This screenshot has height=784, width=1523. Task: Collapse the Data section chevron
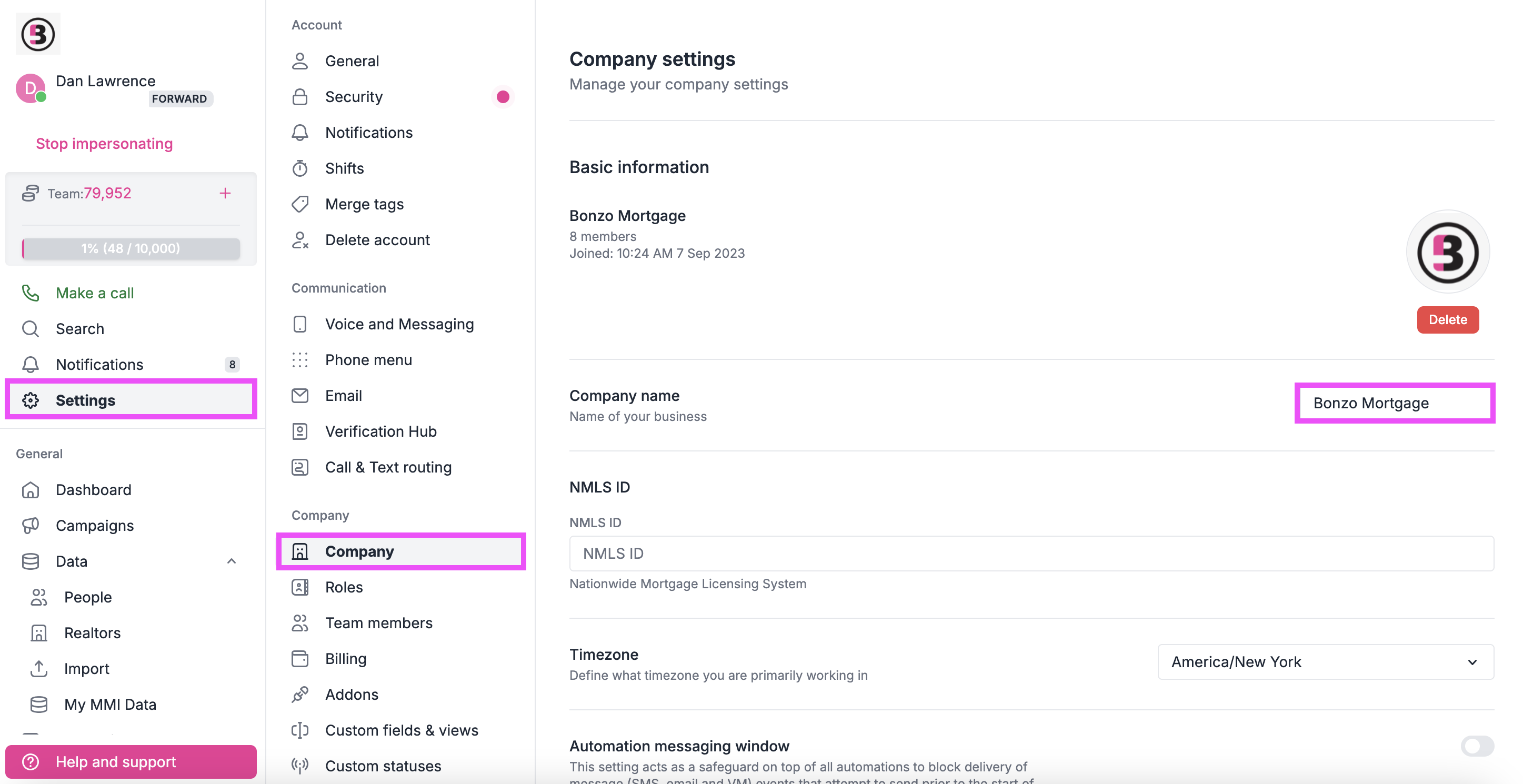[x=231, y=561]
